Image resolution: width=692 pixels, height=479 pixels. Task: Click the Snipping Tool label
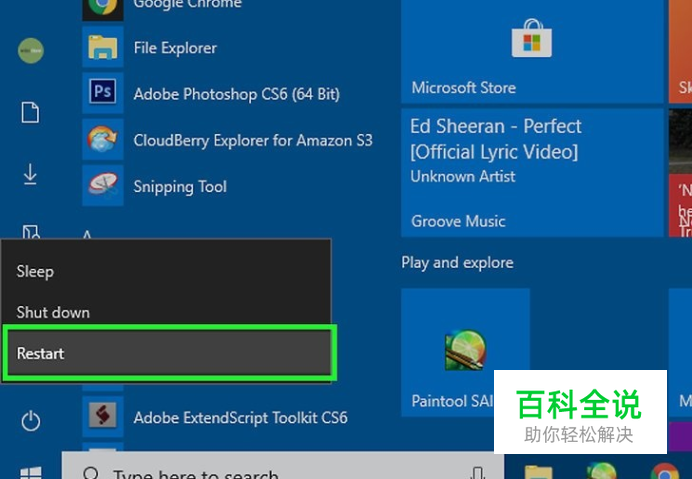180,186
